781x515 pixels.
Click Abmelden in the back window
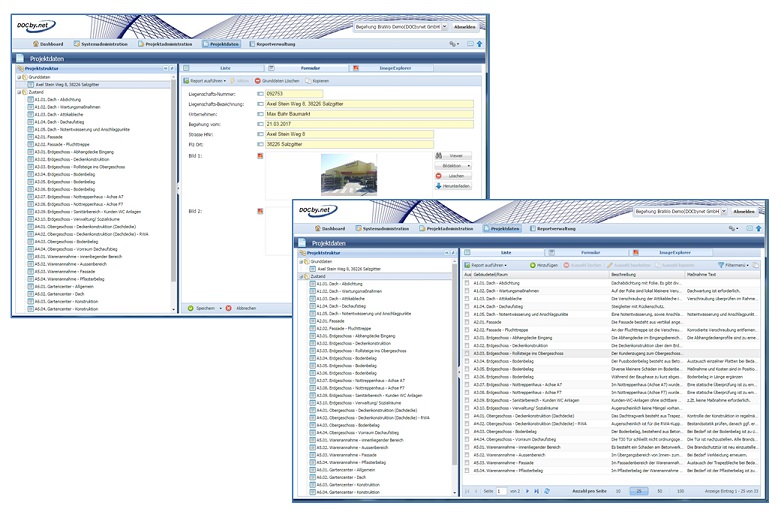464,27
